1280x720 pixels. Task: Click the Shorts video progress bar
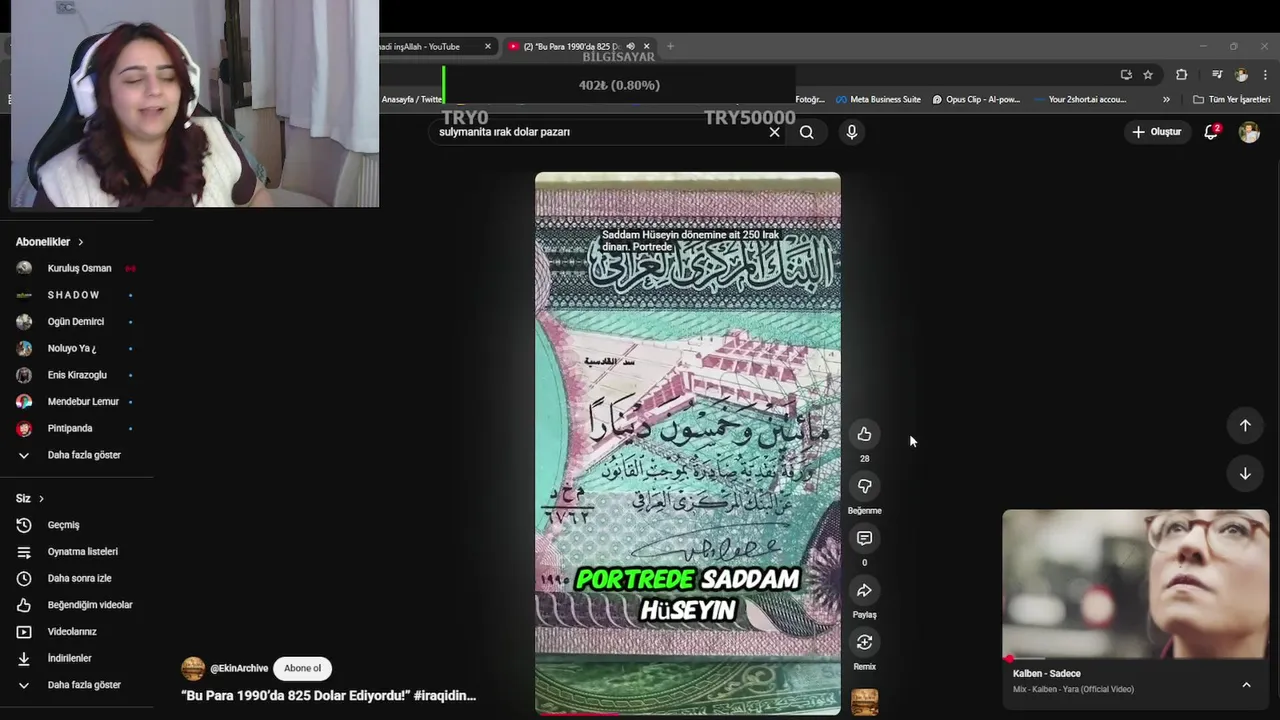[x=688, y=714]
